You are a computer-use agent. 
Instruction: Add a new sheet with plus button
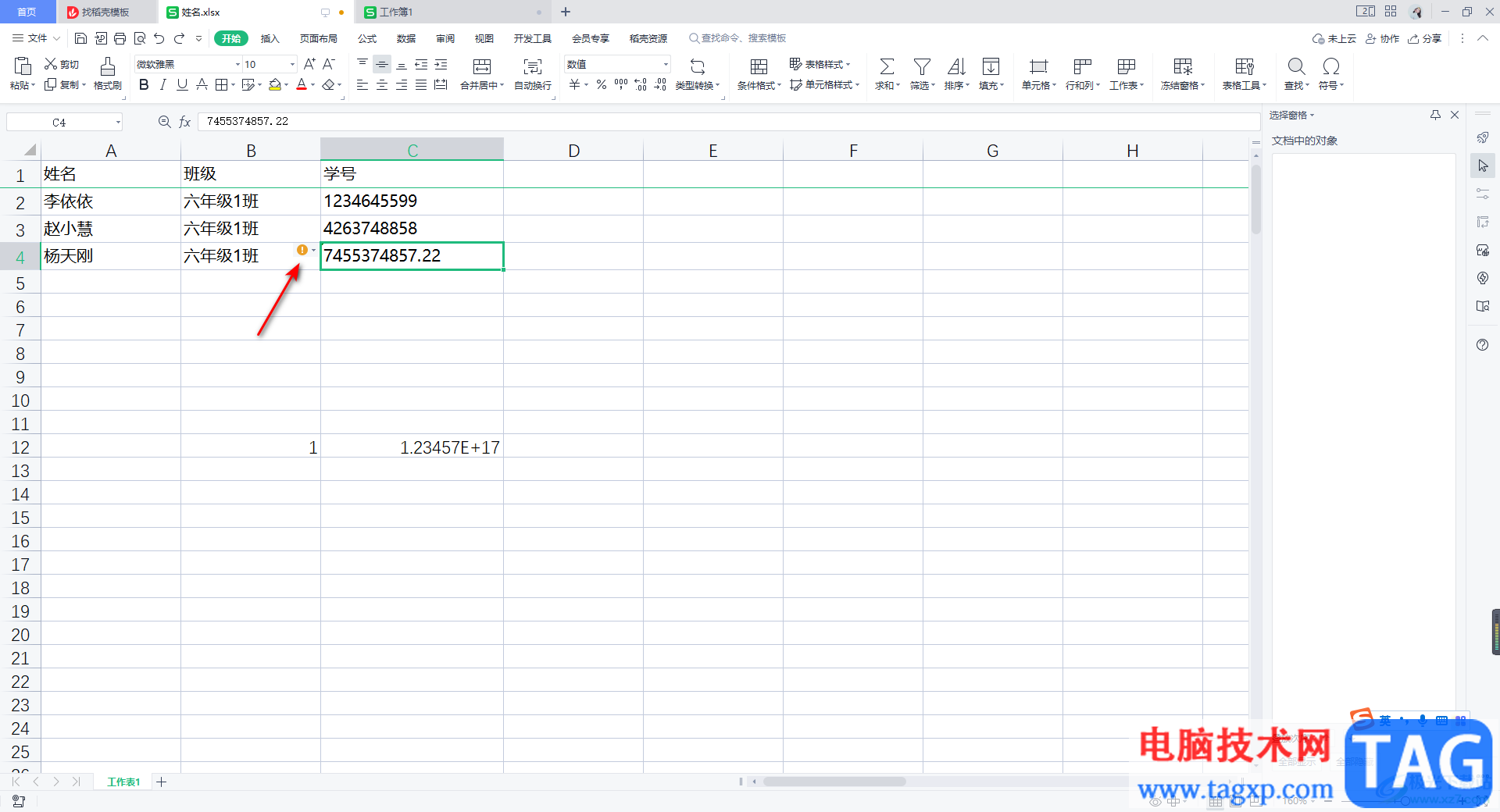click(161, 782)
